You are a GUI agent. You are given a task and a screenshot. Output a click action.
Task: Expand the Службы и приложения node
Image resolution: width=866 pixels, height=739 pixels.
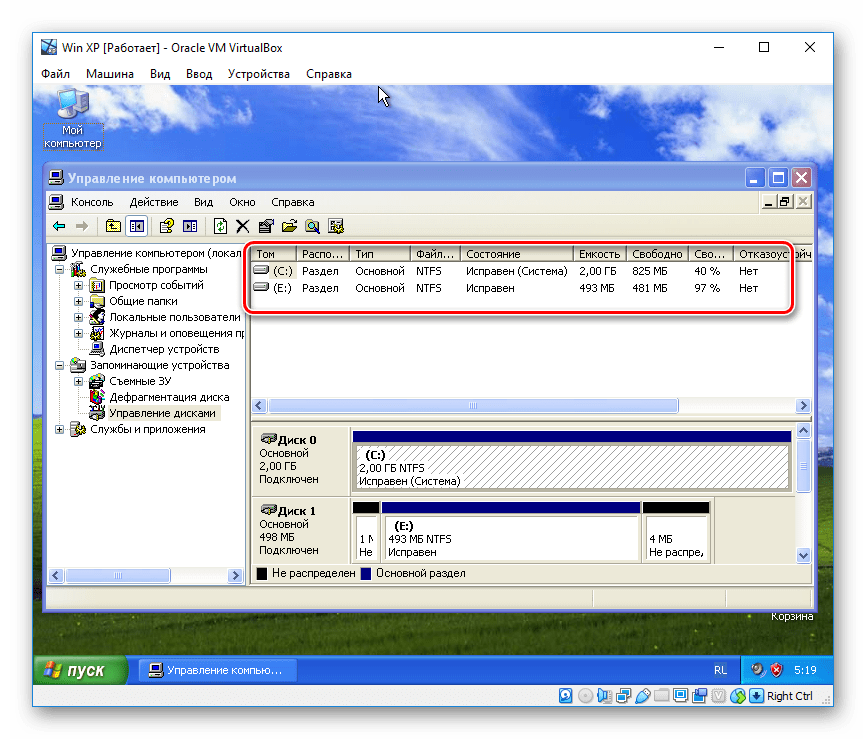click(x=59, y=430)
